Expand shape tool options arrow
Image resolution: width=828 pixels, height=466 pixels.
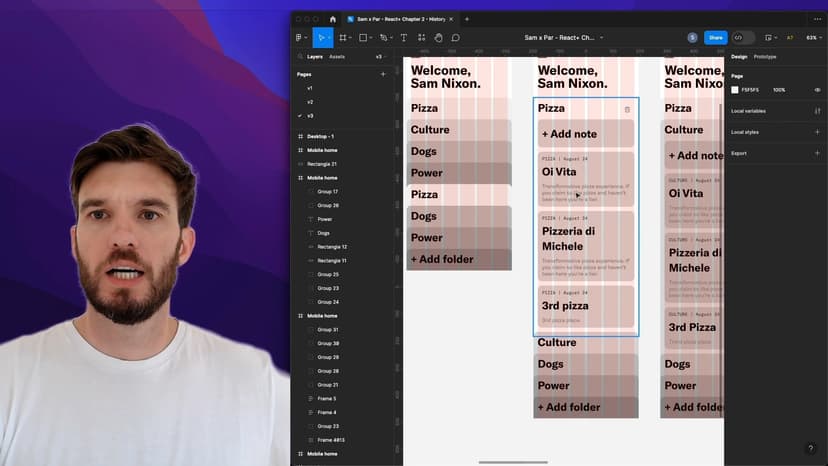pyautogui.click(x=371, y=38)
